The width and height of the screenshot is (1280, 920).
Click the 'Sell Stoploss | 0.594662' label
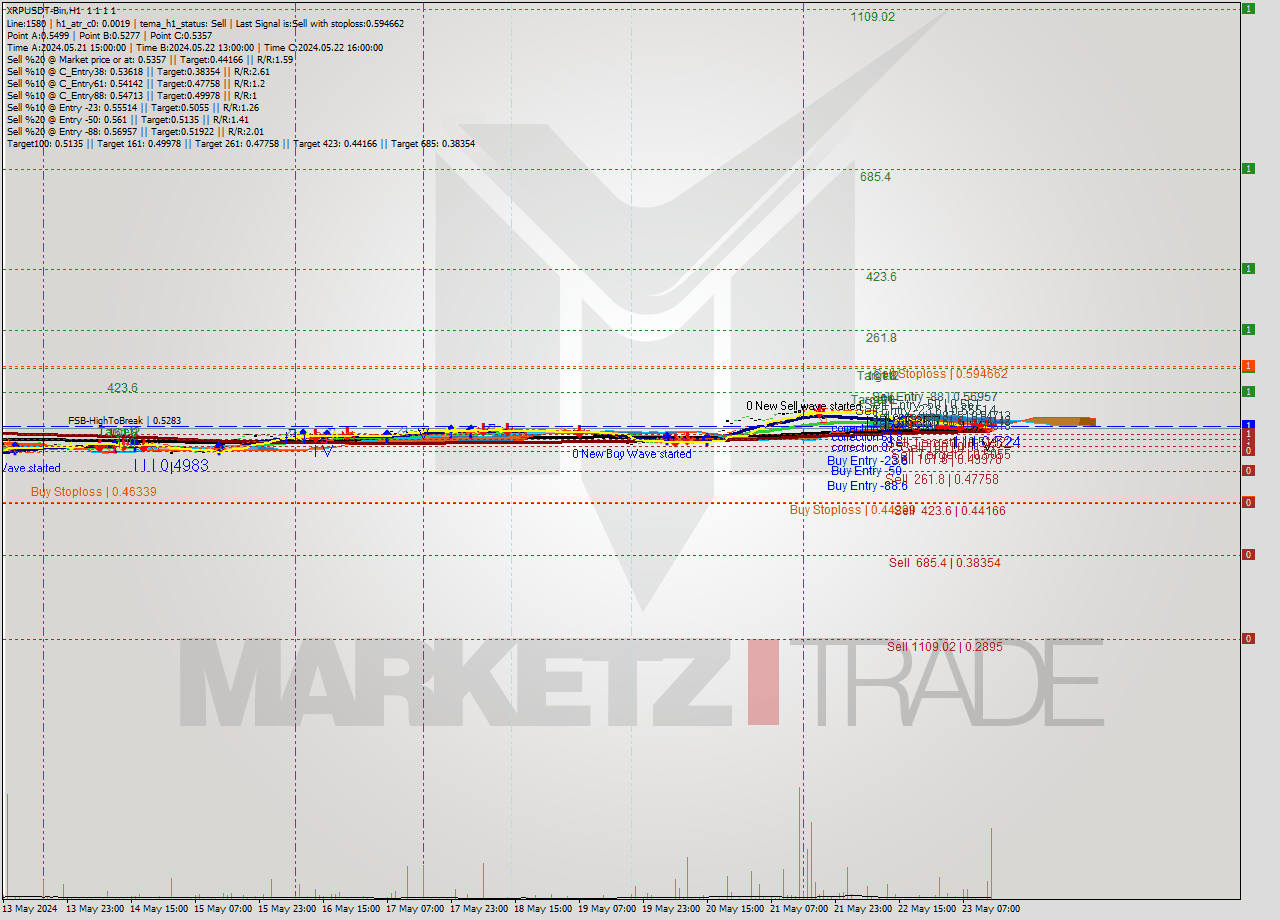(940, 374)
